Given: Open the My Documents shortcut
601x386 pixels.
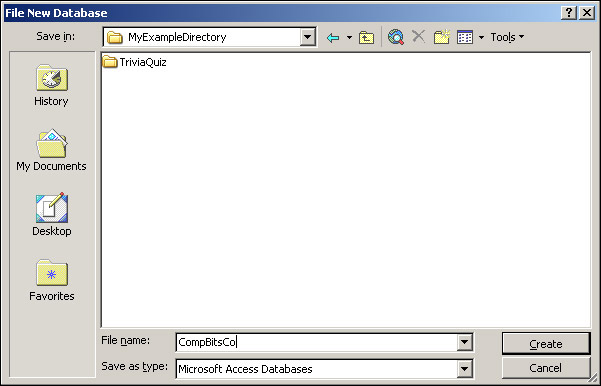Looking at the screenshot, I should pyautogui.click(x=51, y=150).
